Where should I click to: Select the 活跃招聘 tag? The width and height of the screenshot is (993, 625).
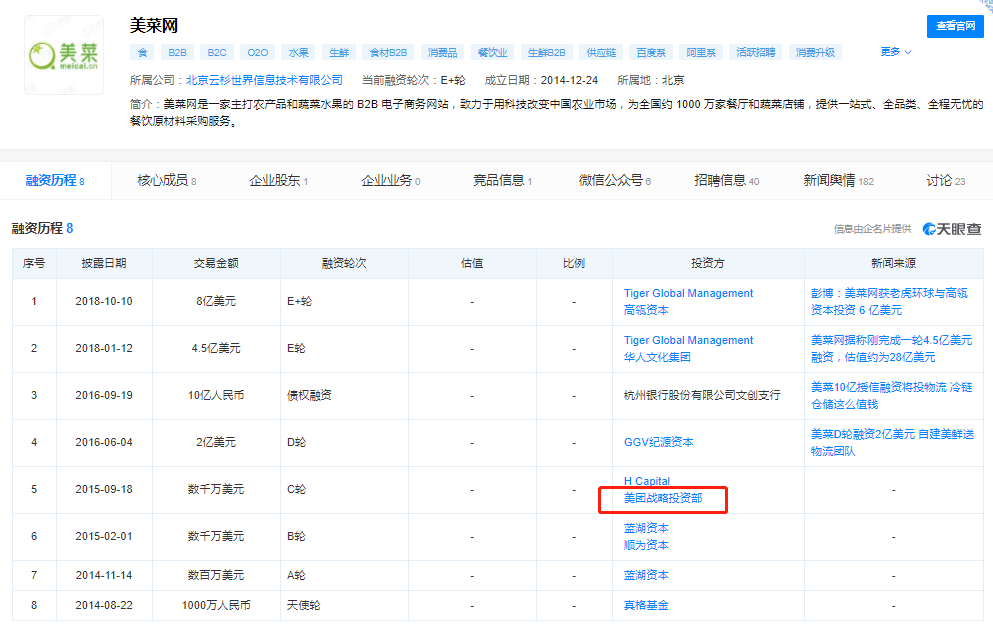click(756, 53)
